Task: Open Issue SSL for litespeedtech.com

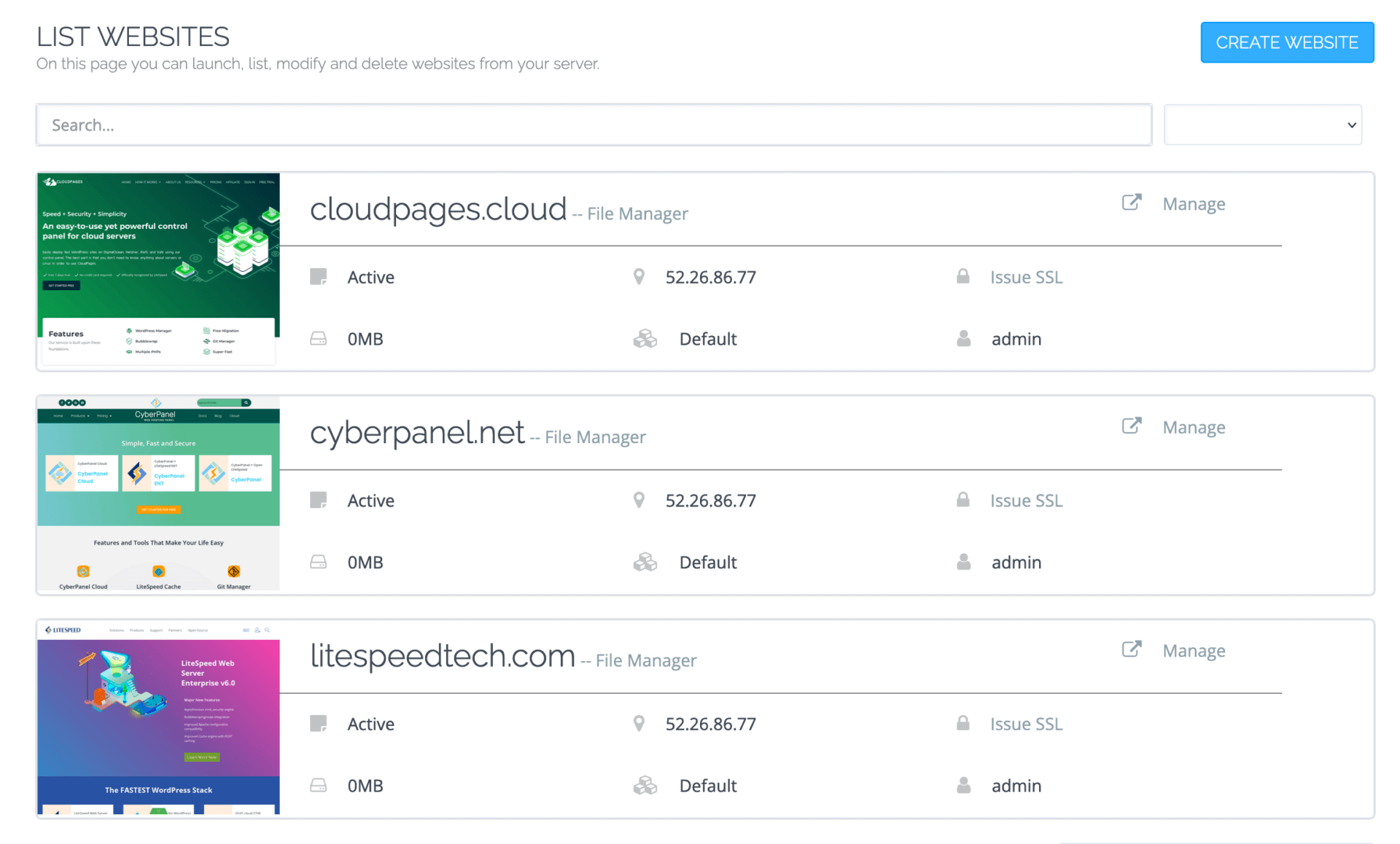Action: click(x=1026, y=723)
